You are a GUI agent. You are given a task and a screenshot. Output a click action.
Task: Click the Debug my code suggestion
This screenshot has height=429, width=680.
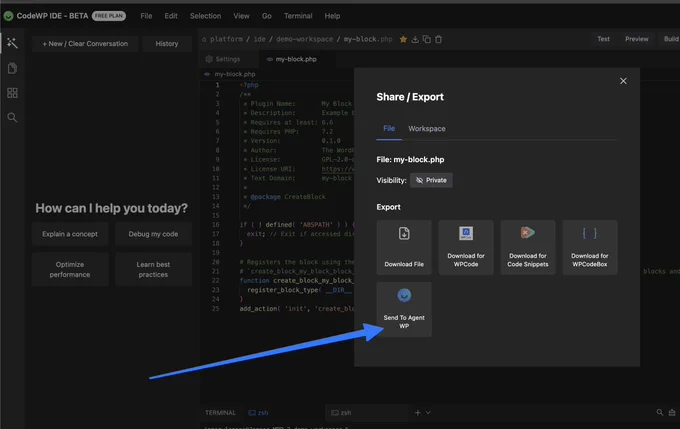(153, 234)
